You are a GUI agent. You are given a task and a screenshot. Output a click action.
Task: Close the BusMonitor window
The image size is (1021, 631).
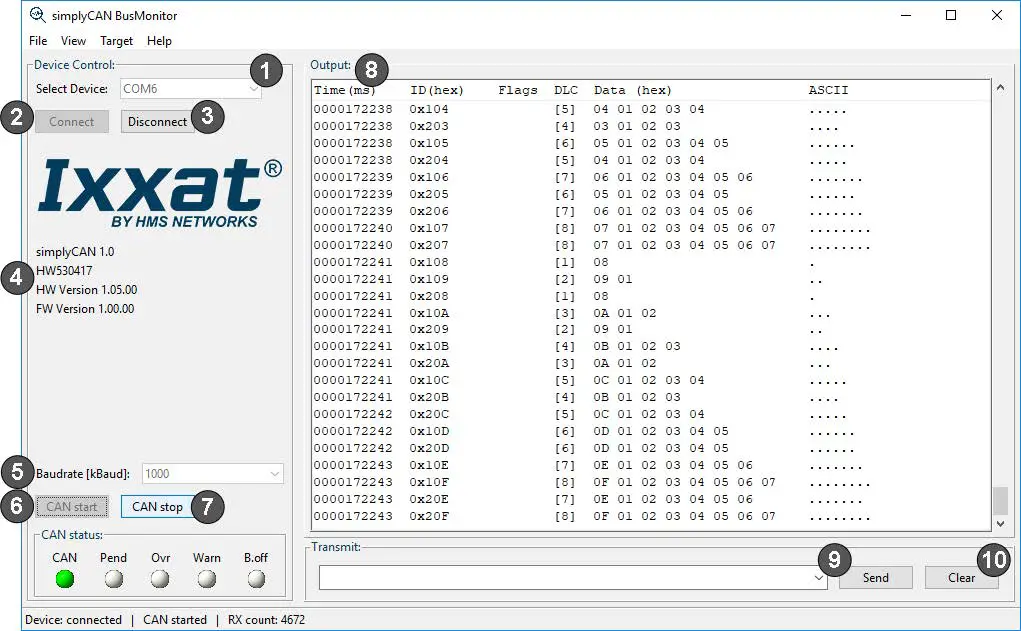tap(996, 15)
